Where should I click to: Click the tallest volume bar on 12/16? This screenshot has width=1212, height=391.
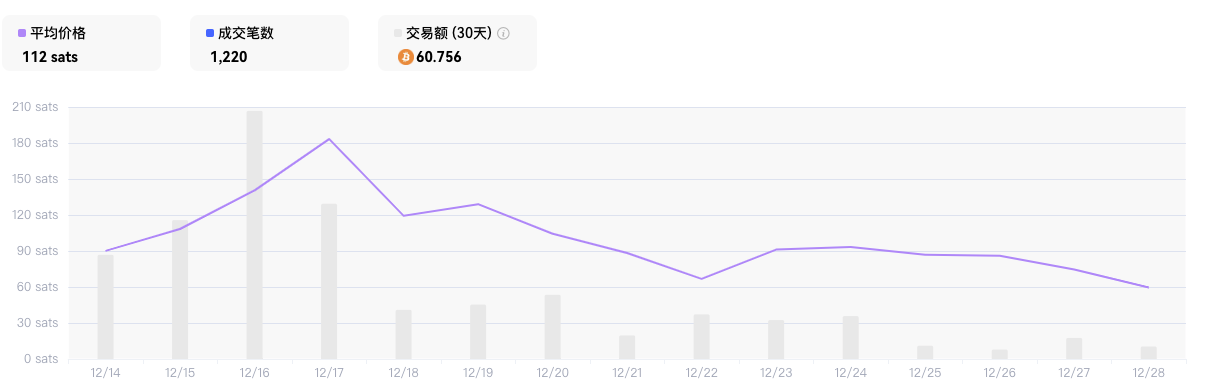pyautogui.click(x=255, y=235)
